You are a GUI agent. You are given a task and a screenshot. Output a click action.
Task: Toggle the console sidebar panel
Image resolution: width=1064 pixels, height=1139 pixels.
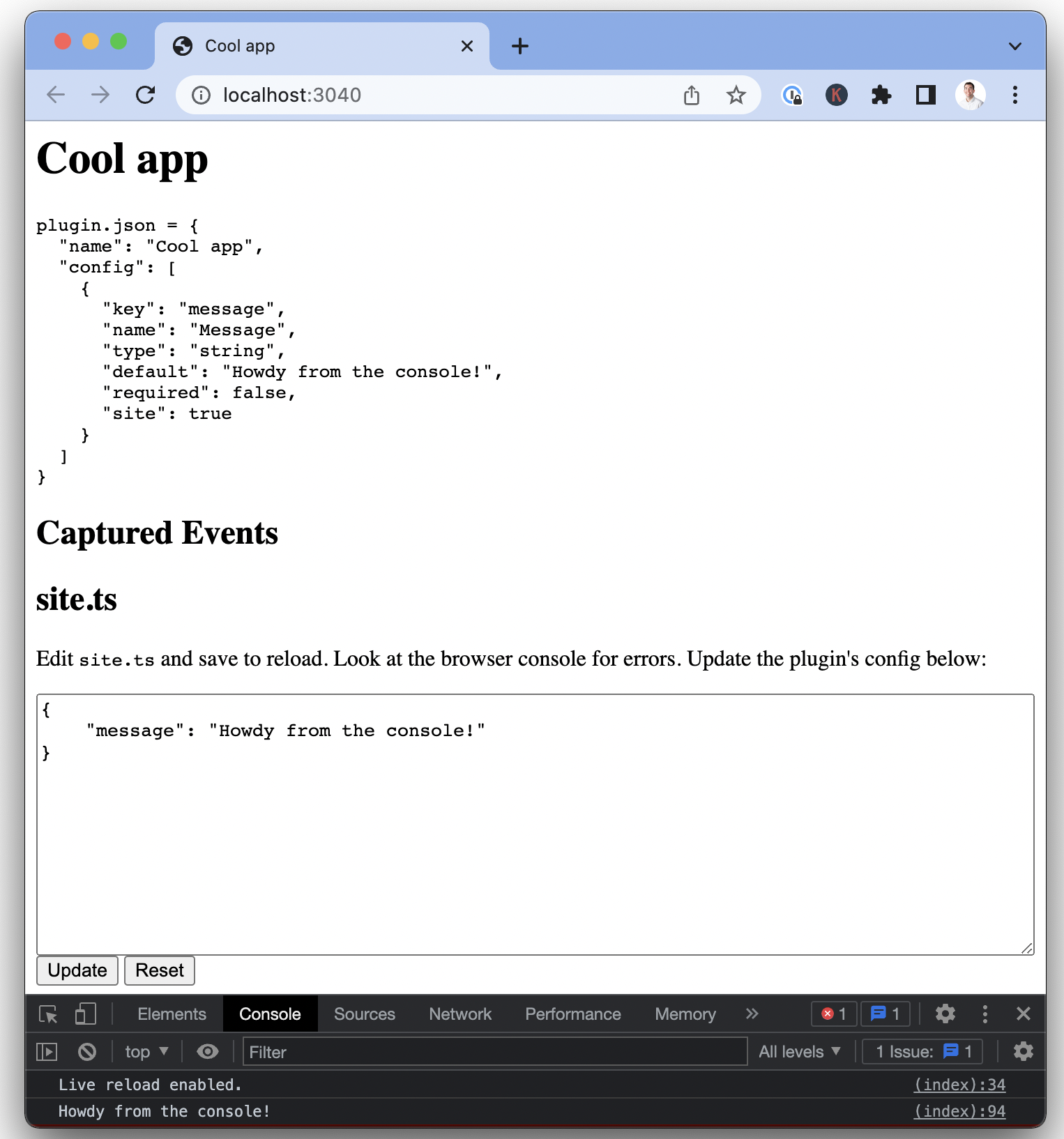pos(47,1051)
